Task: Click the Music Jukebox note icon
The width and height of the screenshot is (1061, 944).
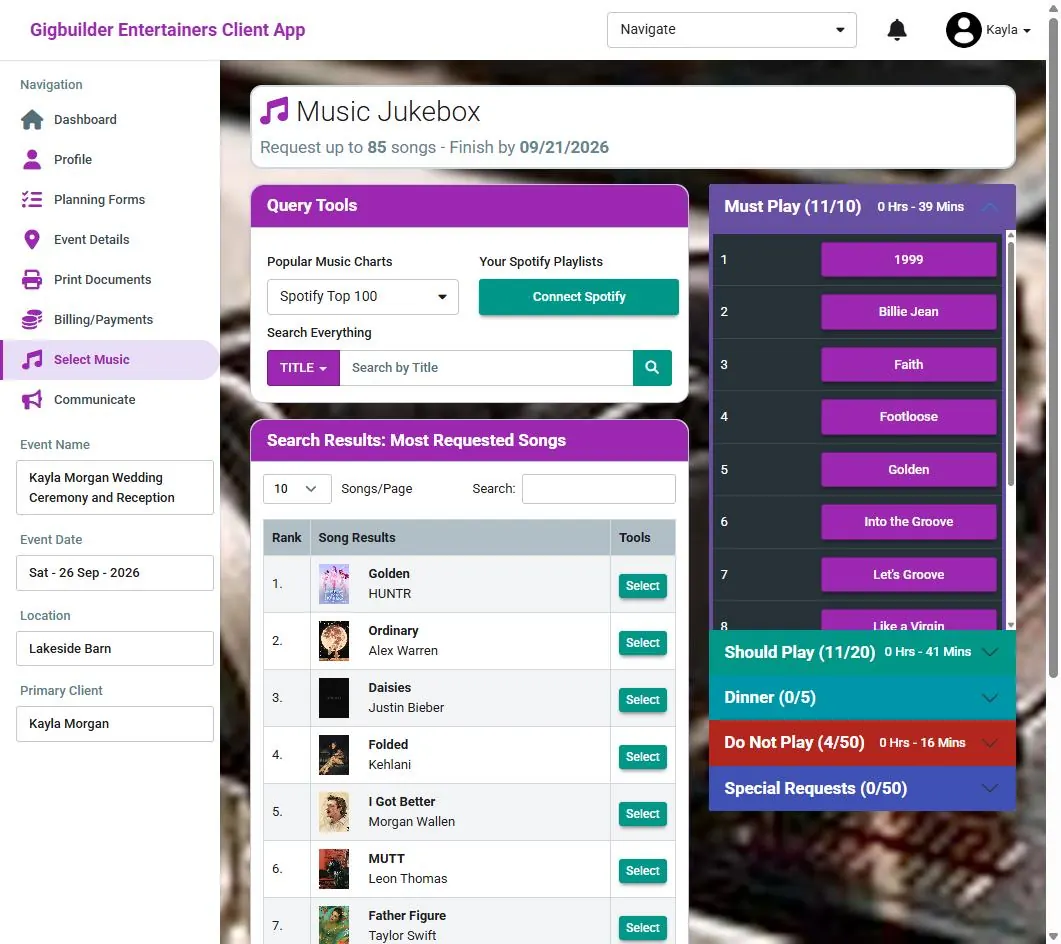Action: tap(275, 111)
